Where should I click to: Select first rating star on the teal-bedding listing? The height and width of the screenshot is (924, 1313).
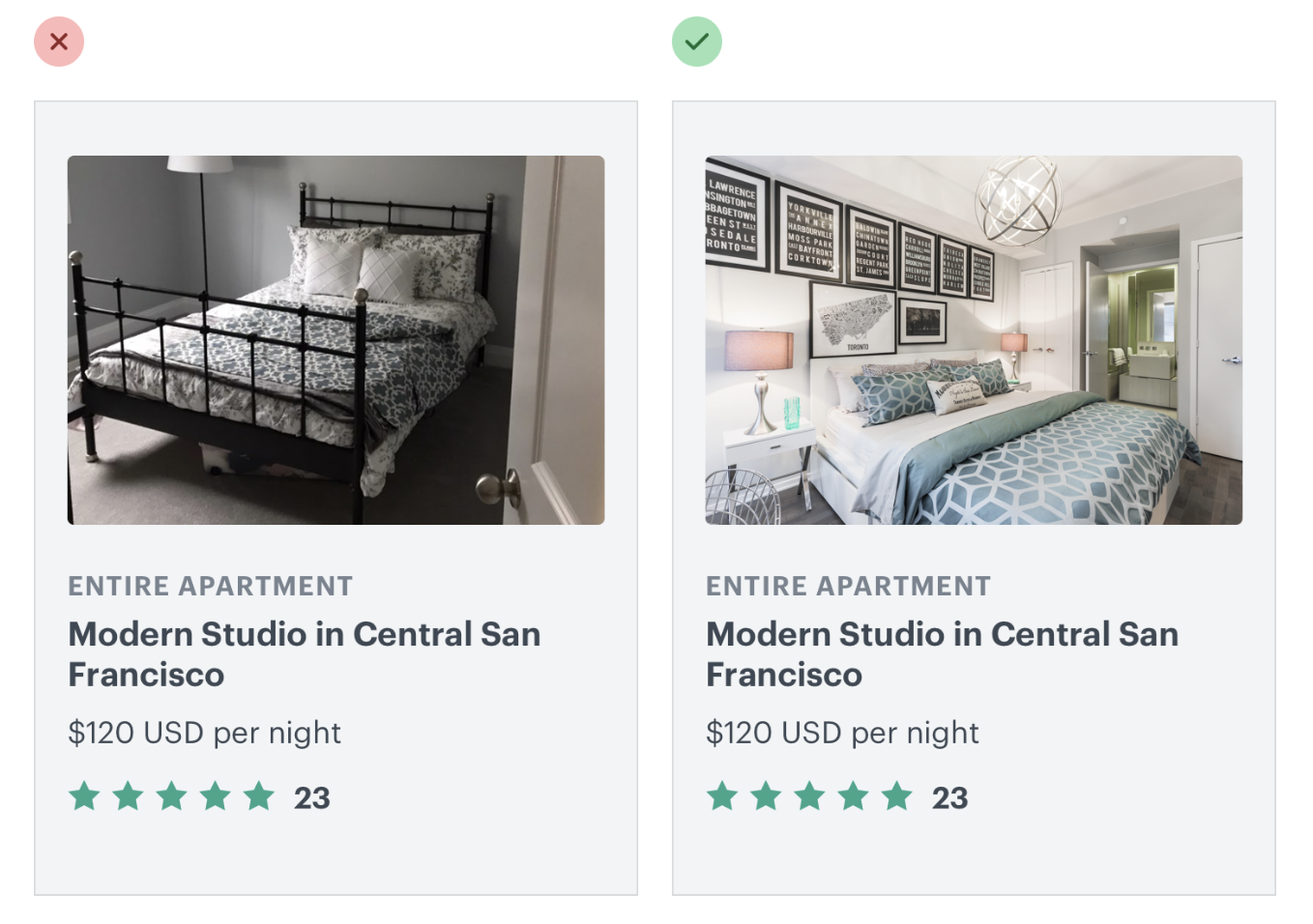(722, 796)
